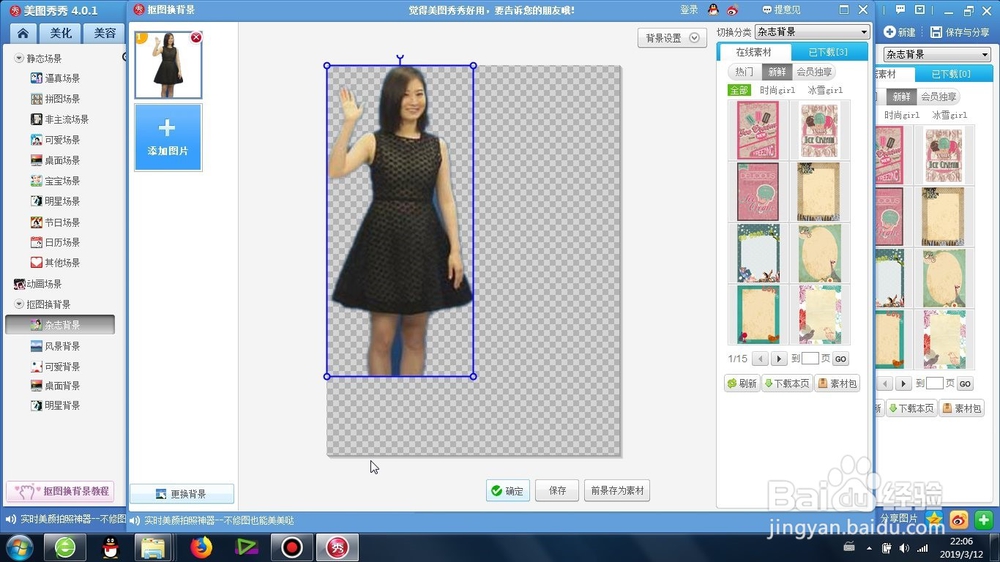Choose the Ice Cream pink poster thumbnail

(758, 130)
